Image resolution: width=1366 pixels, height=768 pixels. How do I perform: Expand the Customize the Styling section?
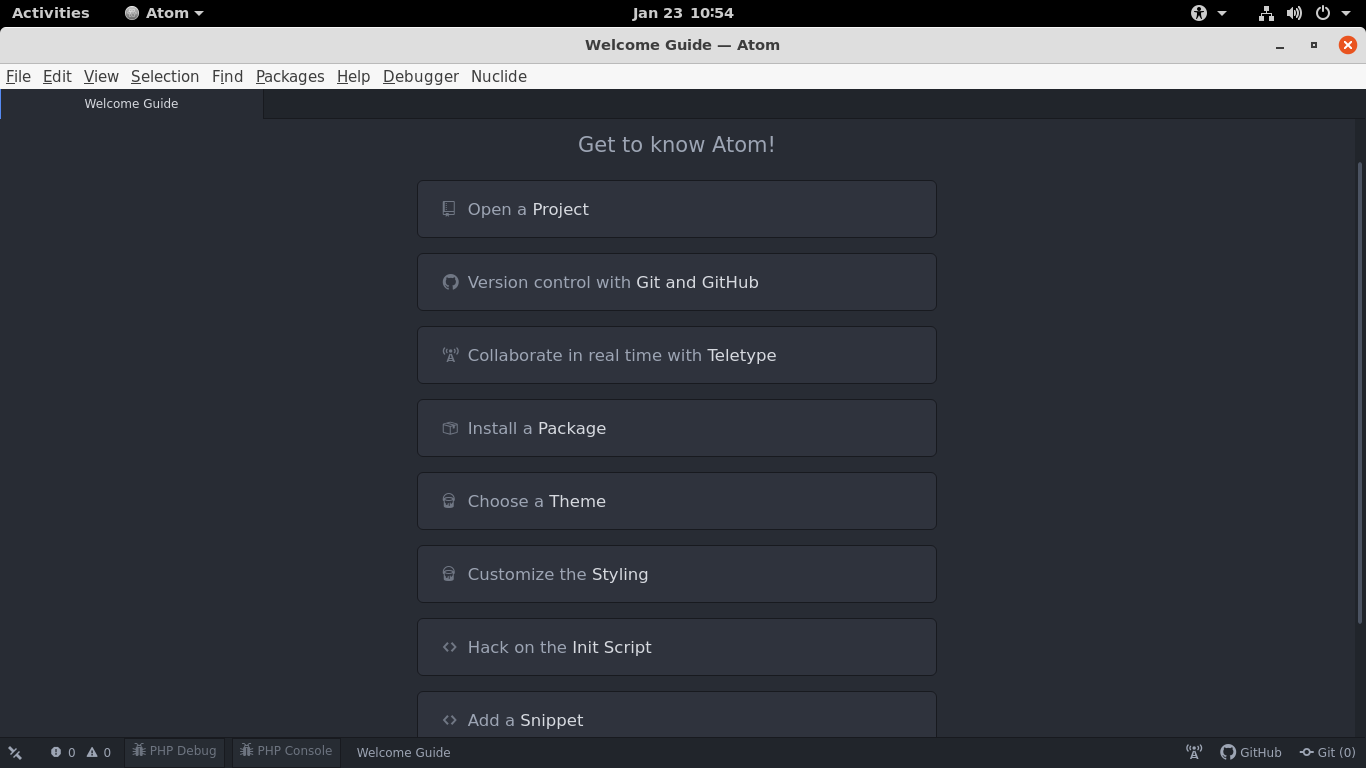(677, 574)
